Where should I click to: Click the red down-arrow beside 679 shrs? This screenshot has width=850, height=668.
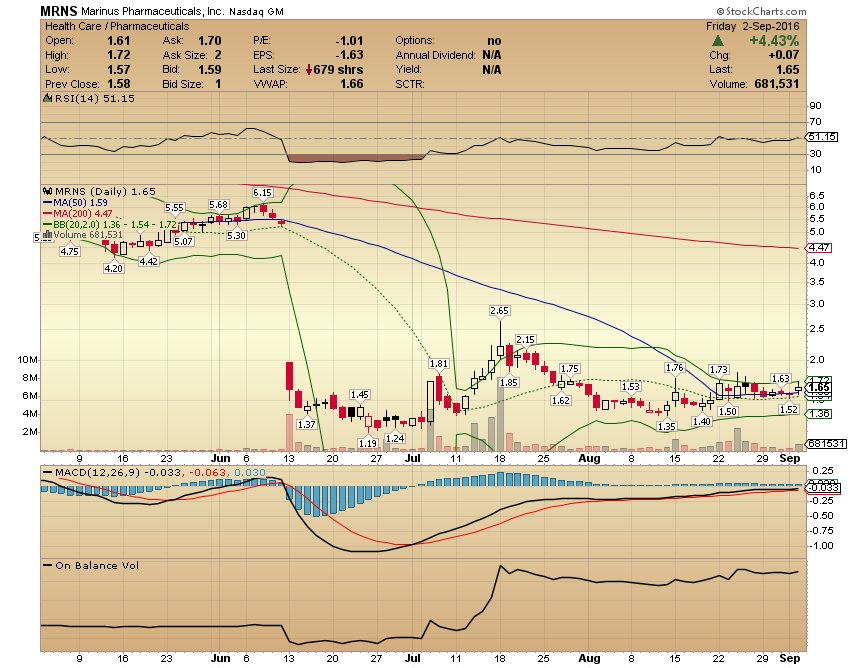coord(309,70)
